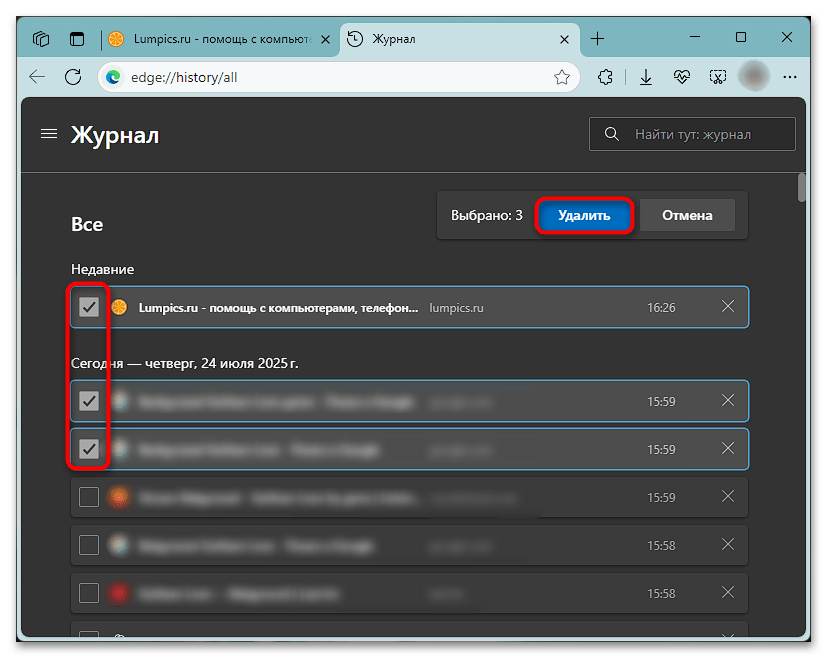This screenshot has width=827, height=658.
Task: Open Browser essentials heart icon
Action: tap(681, 77)
